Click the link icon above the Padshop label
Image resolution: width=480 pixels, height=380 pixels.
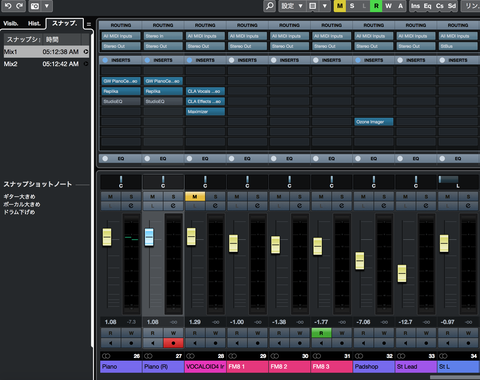pyautogui.click(x=359, y=356)
